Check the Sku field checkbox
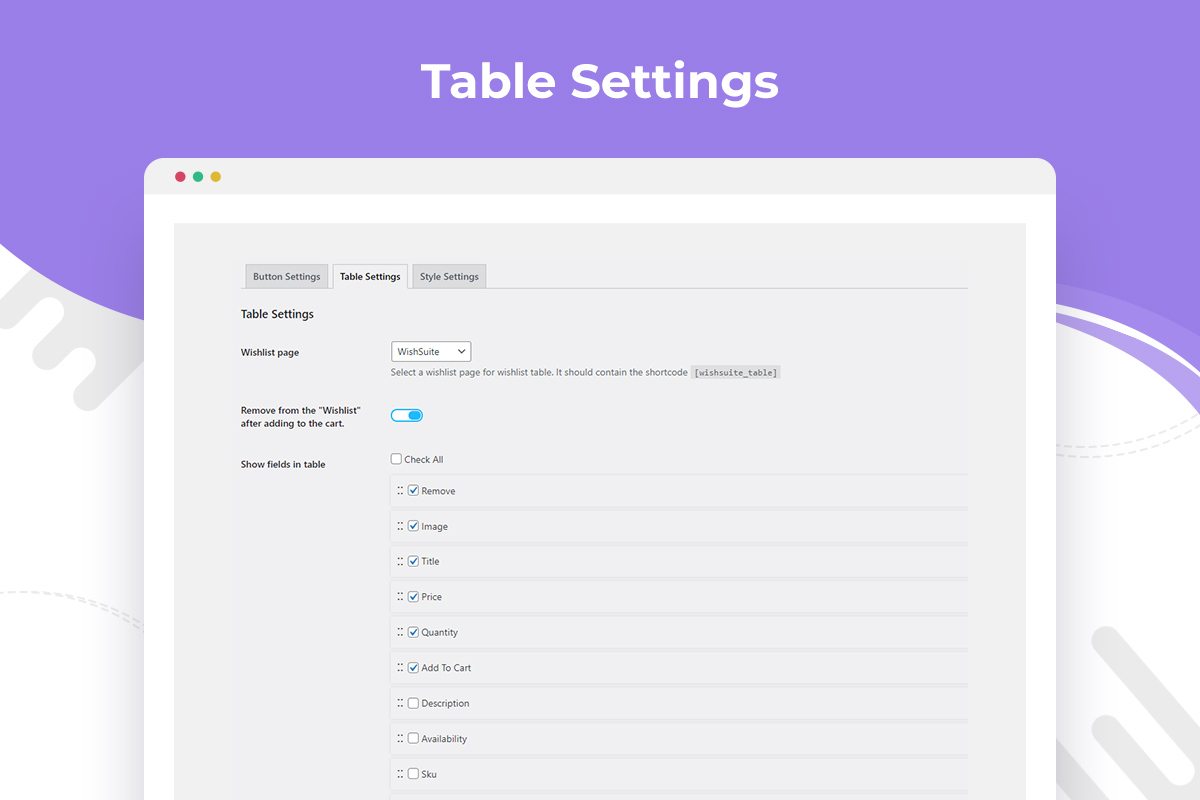The width and height of the screenshot is (1200, 800). coord(414,774)
